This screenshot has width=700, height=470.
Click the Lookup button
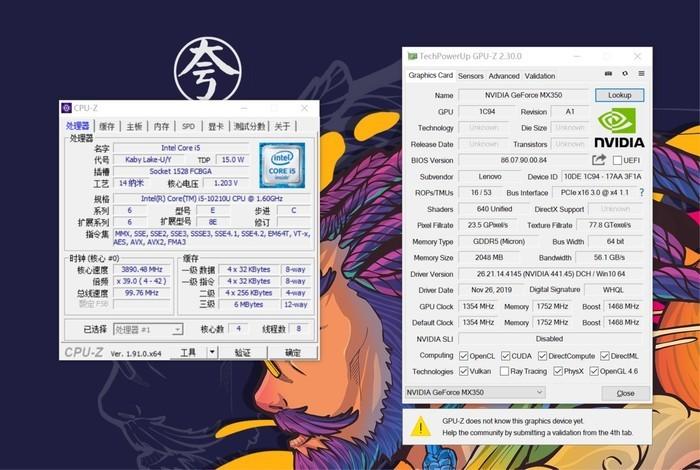(619, 95)
